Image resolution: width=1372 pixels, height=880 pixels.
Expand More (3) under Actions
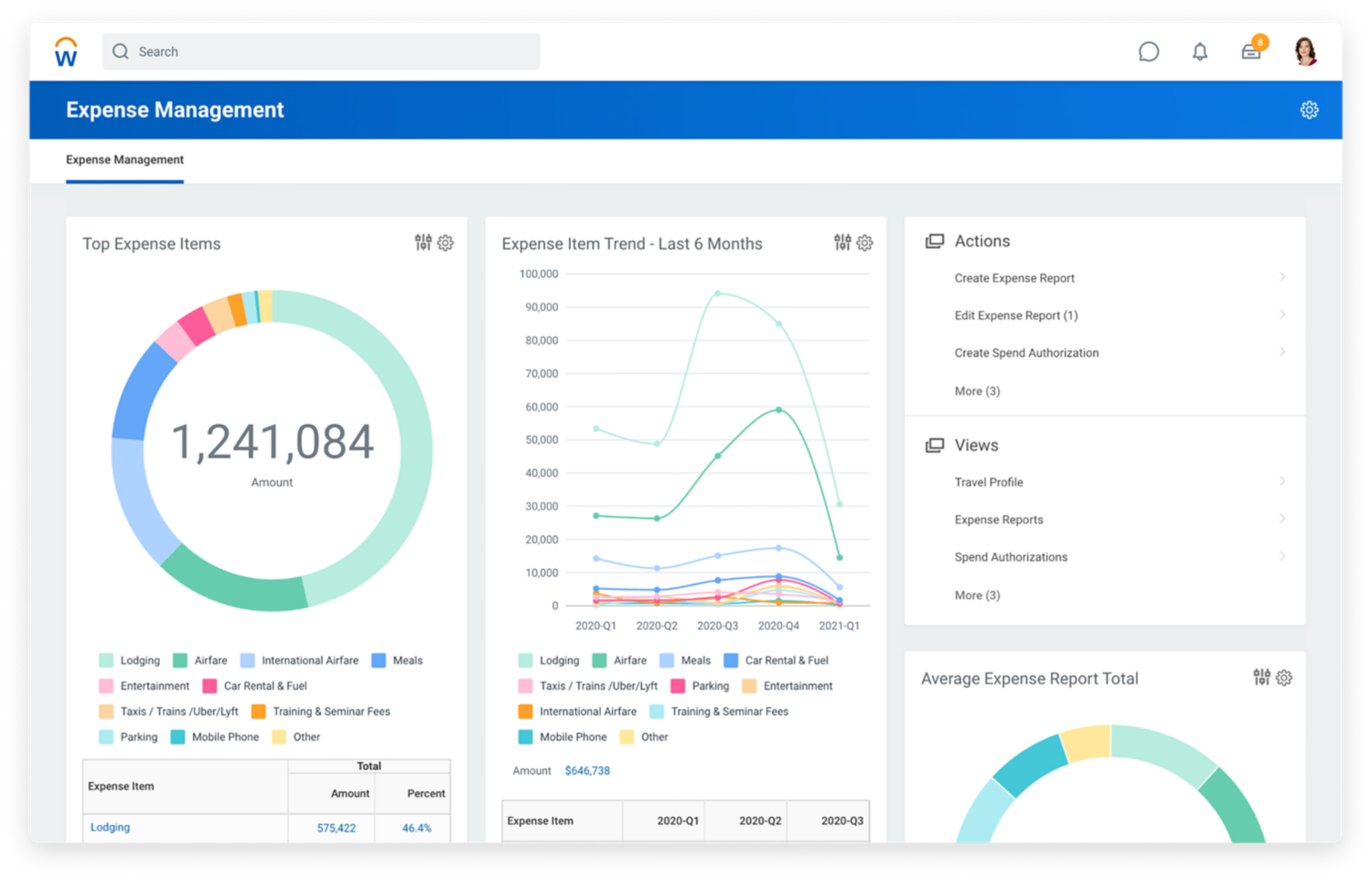[x=977, y=392]
